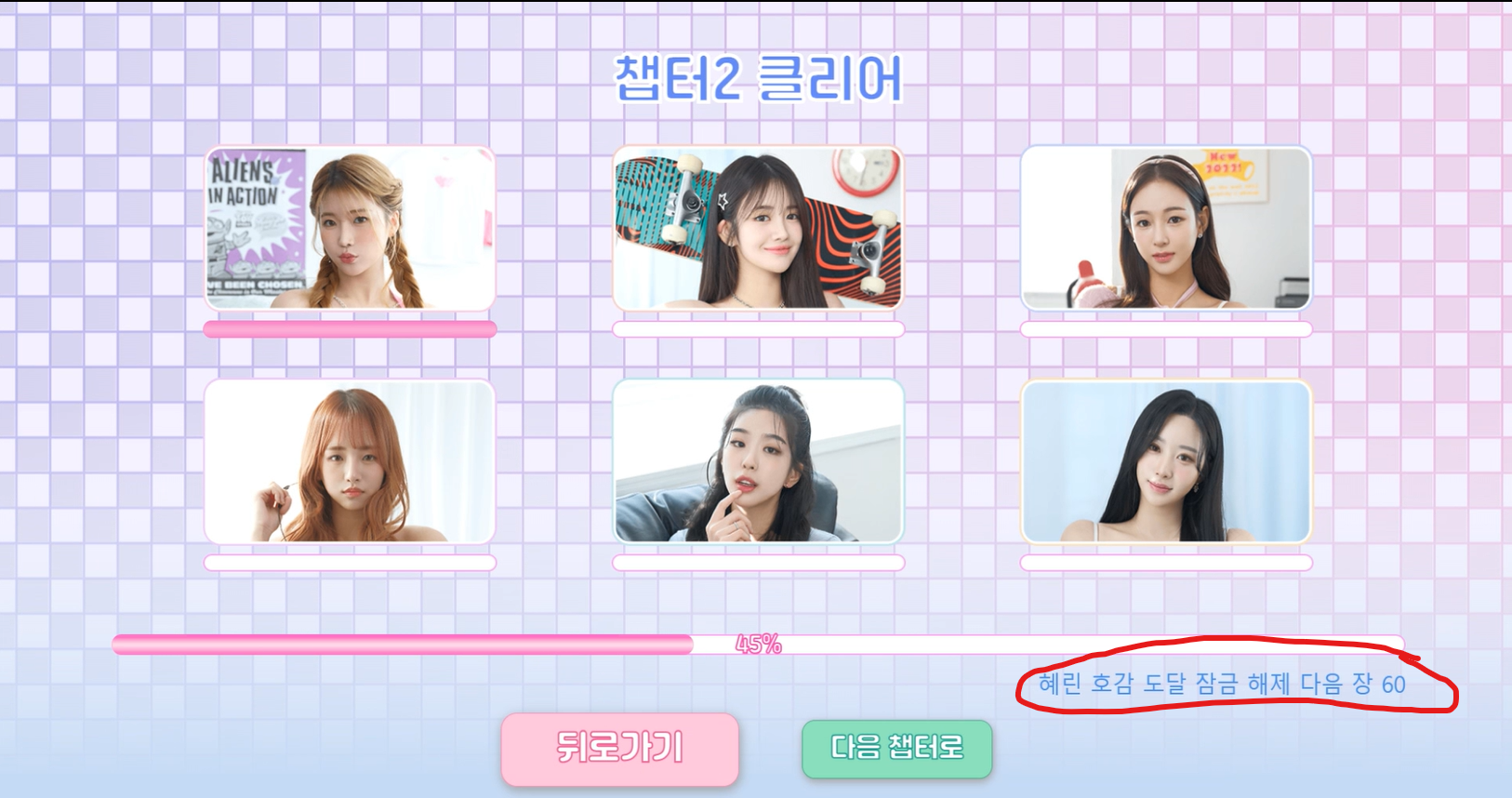The image size is (1512, 798).
Task: Click the full pink bar under the braided-hair portrait
Action: coord(350,329)
